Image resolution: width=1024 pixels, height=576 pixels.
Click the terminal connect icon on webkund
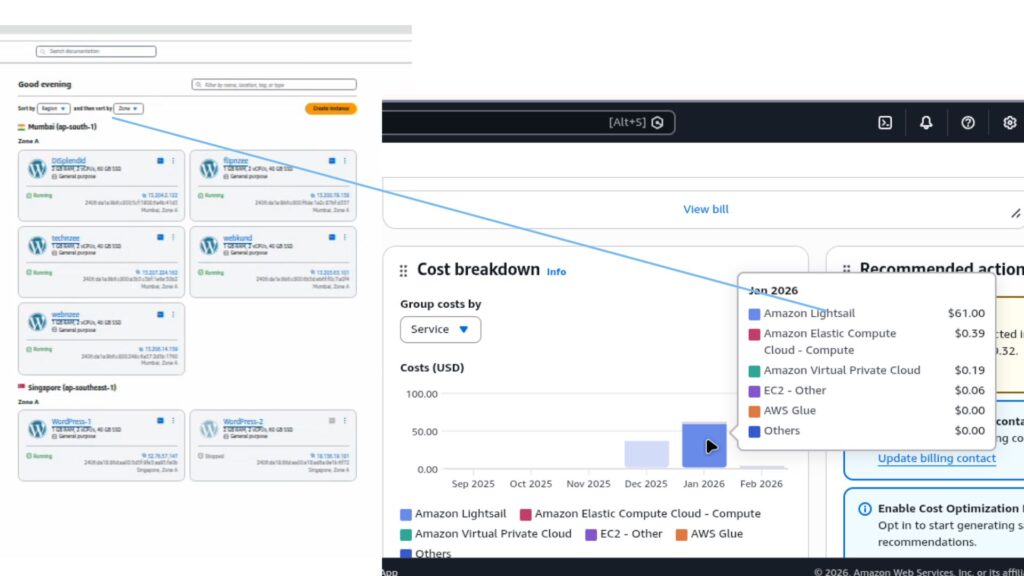coord(332,238)
